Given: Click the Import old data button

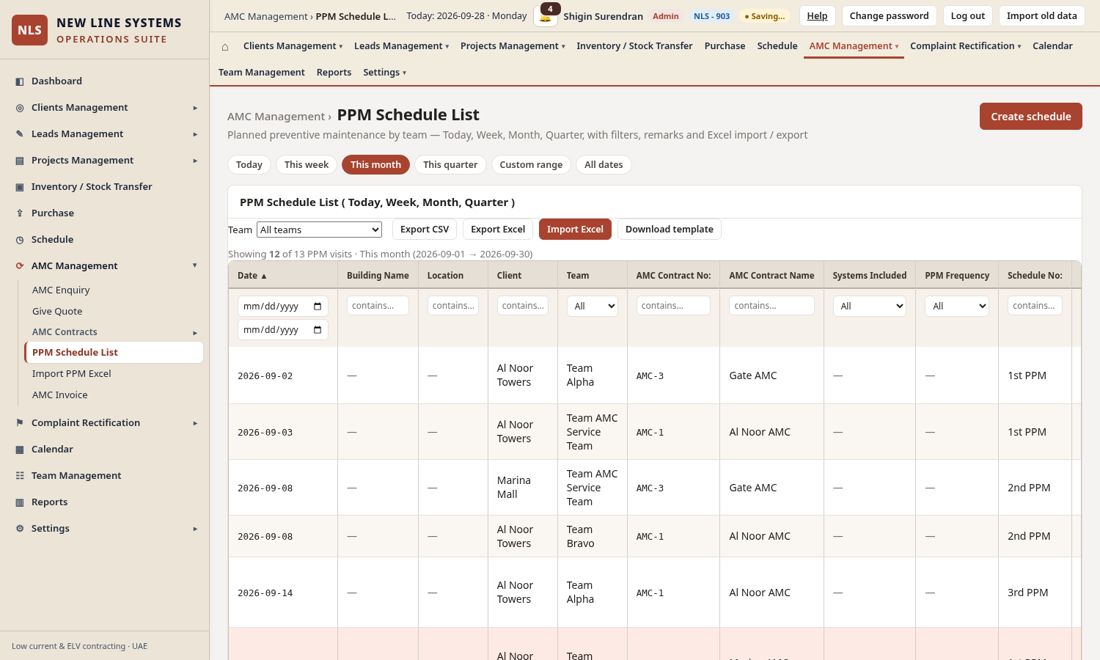Looking at the screenshot, I should [x=1041, y=15].
